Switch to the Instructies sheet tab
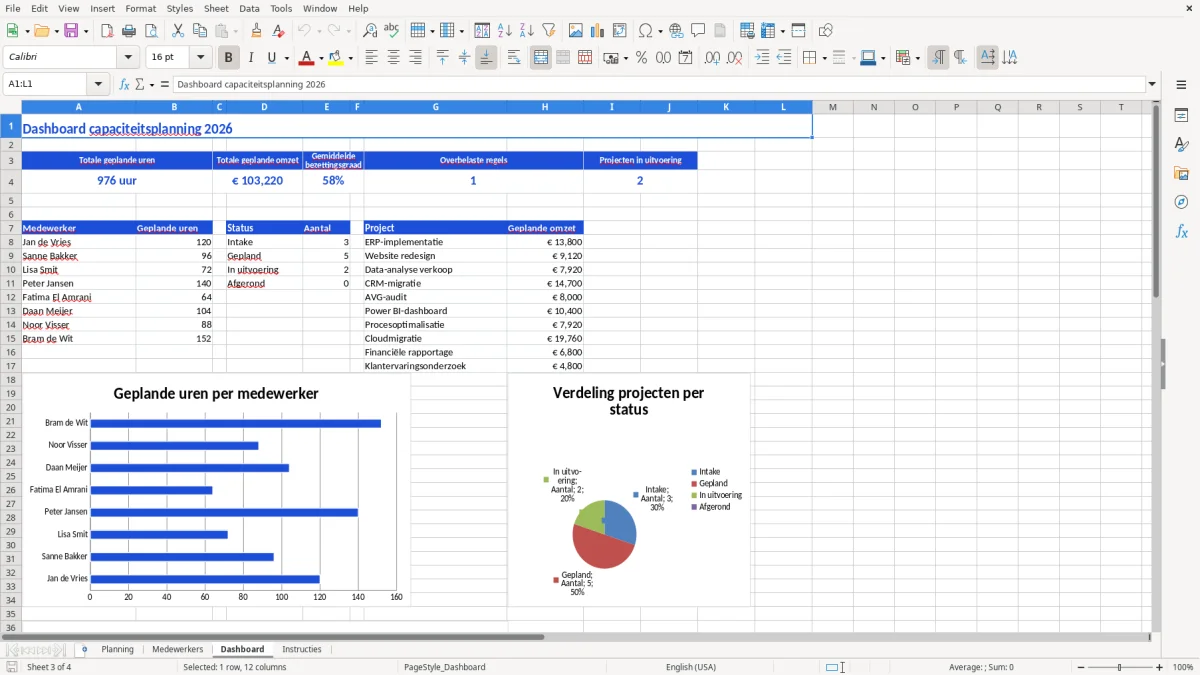The image size is (1200, 675). click(302, 650)
